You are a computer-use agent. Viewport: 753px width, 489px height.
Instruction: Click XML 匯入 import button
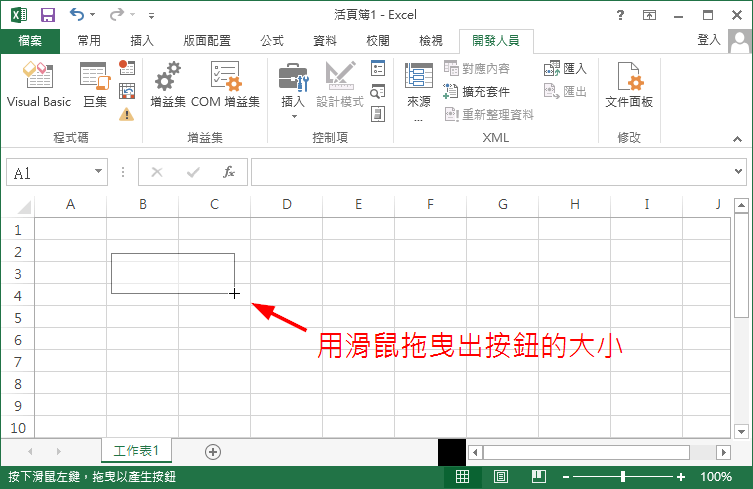click(565, 68)
